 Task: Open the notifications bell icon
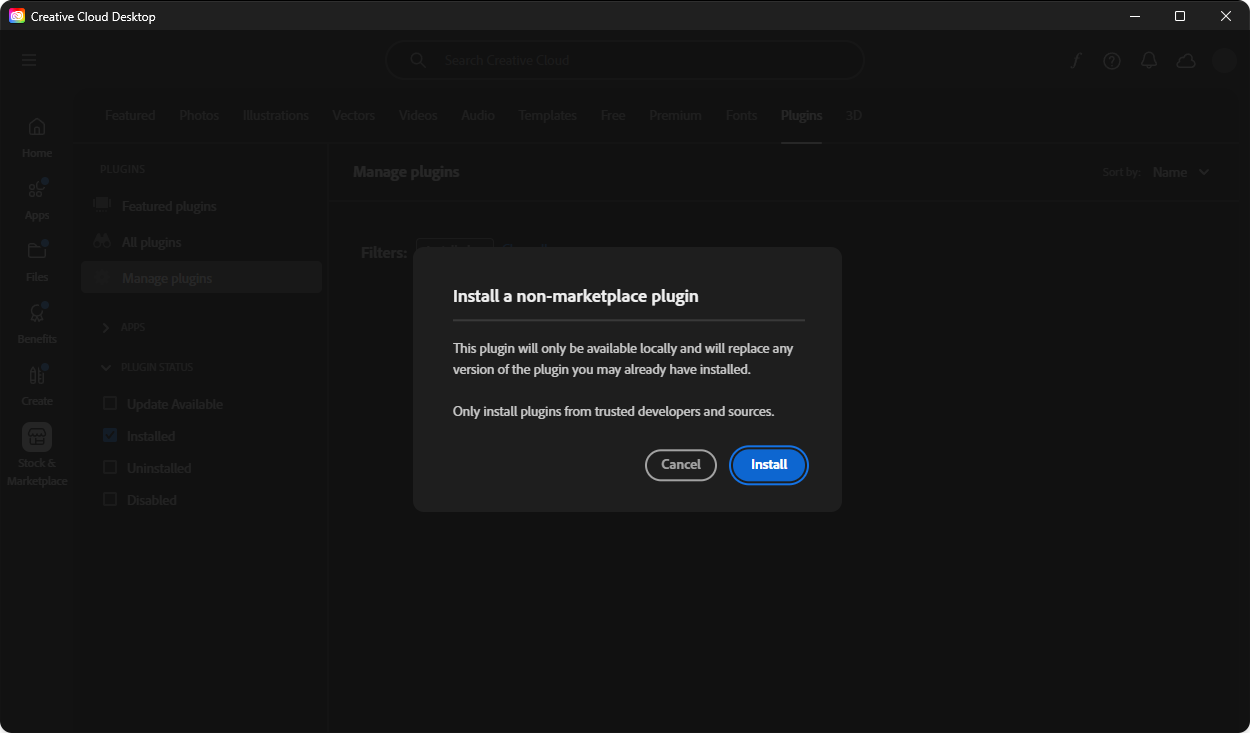click(1149, 61)
